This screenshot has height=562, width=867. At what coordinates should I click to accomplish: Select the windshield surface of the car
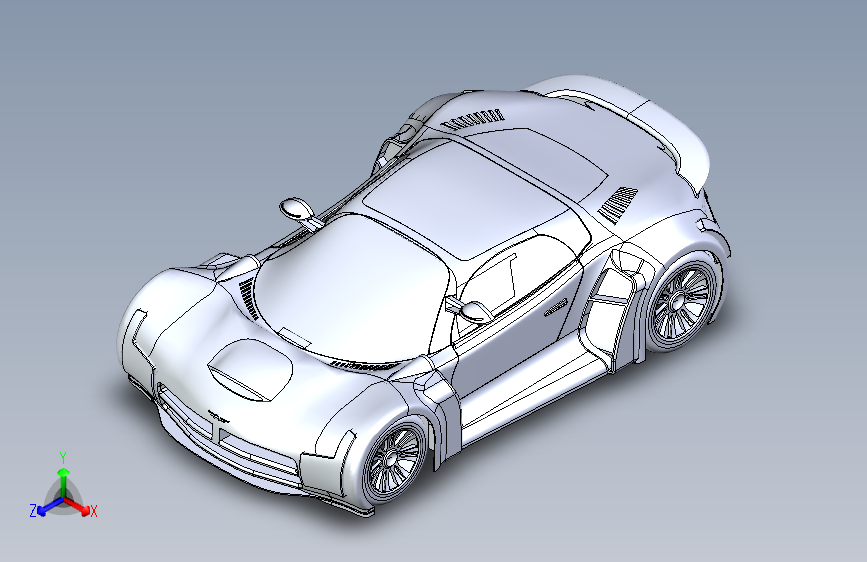point(354,288)
